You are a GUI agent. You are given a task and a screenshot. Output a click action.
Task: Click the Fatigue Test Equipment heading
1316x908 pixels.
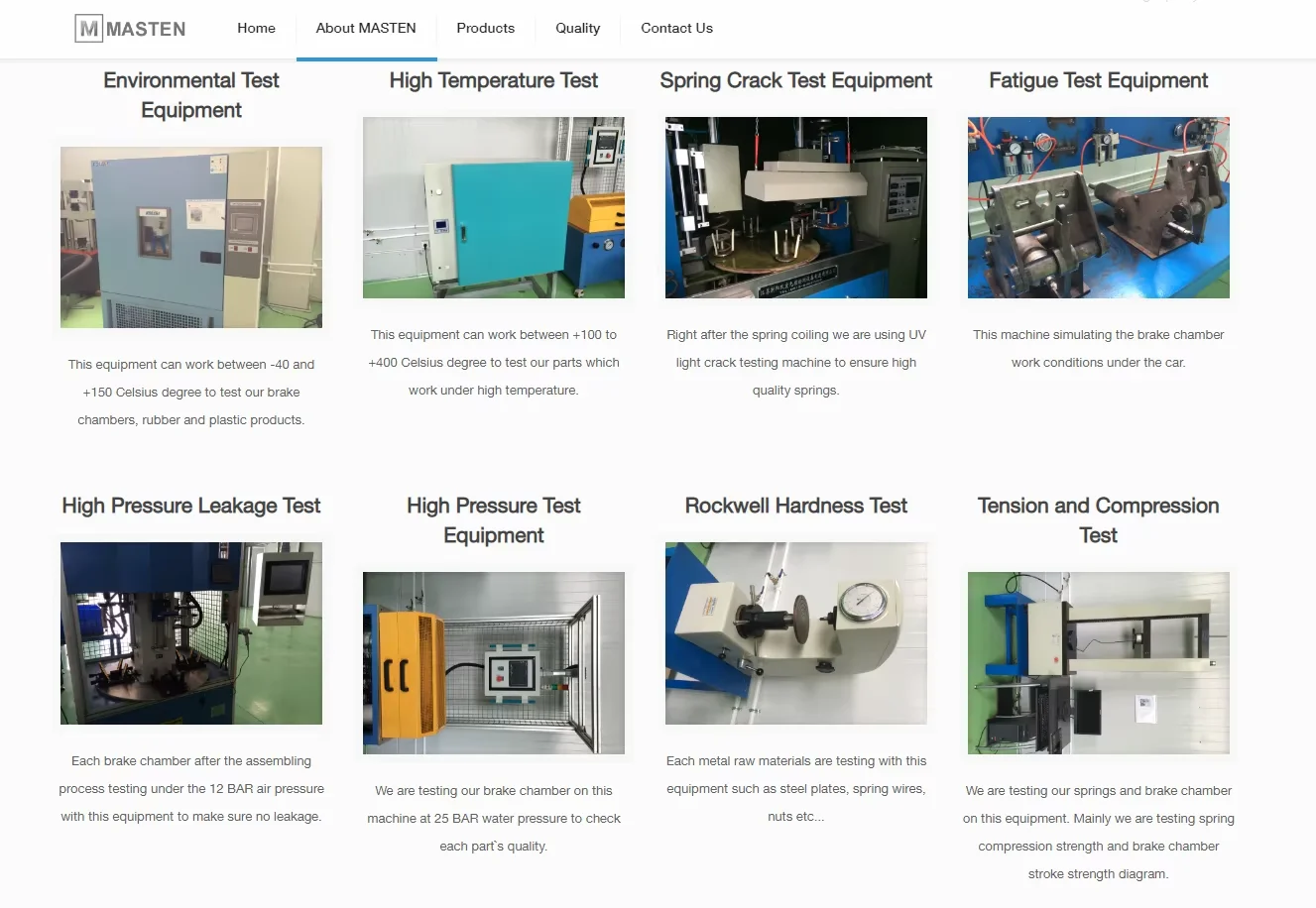click(x=1099, y=80)
